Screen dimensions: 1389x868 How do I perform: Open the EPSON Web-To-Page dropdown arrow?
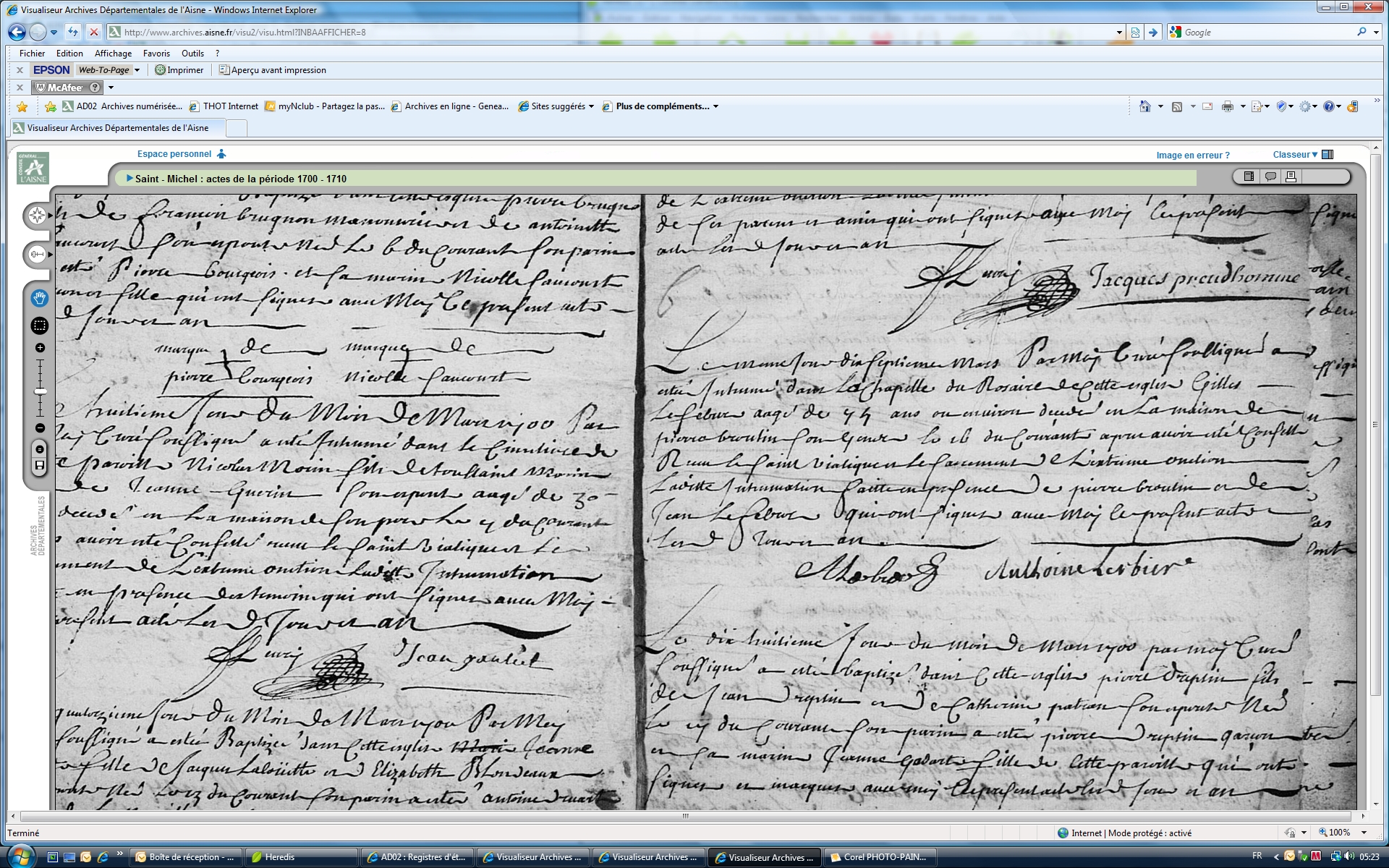click(137, 70)
